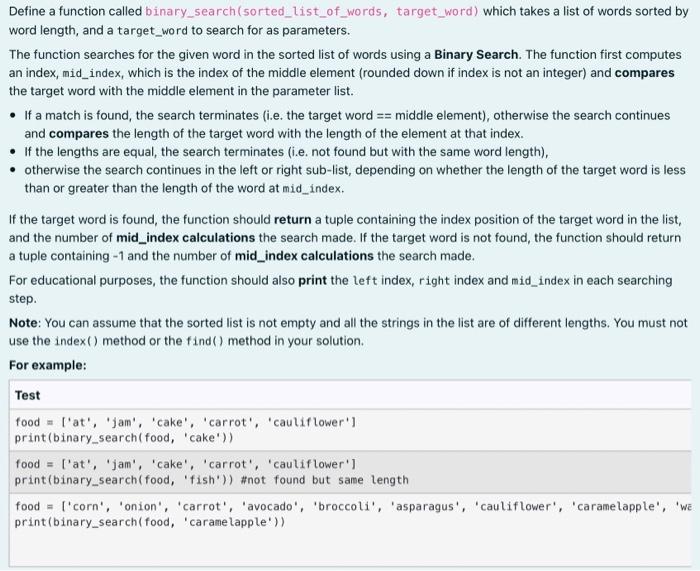Click the bullet 'If the lengths are equal'
Image resolution: width=700 pixels, height=571 pixels.
(x=286, y=152)
